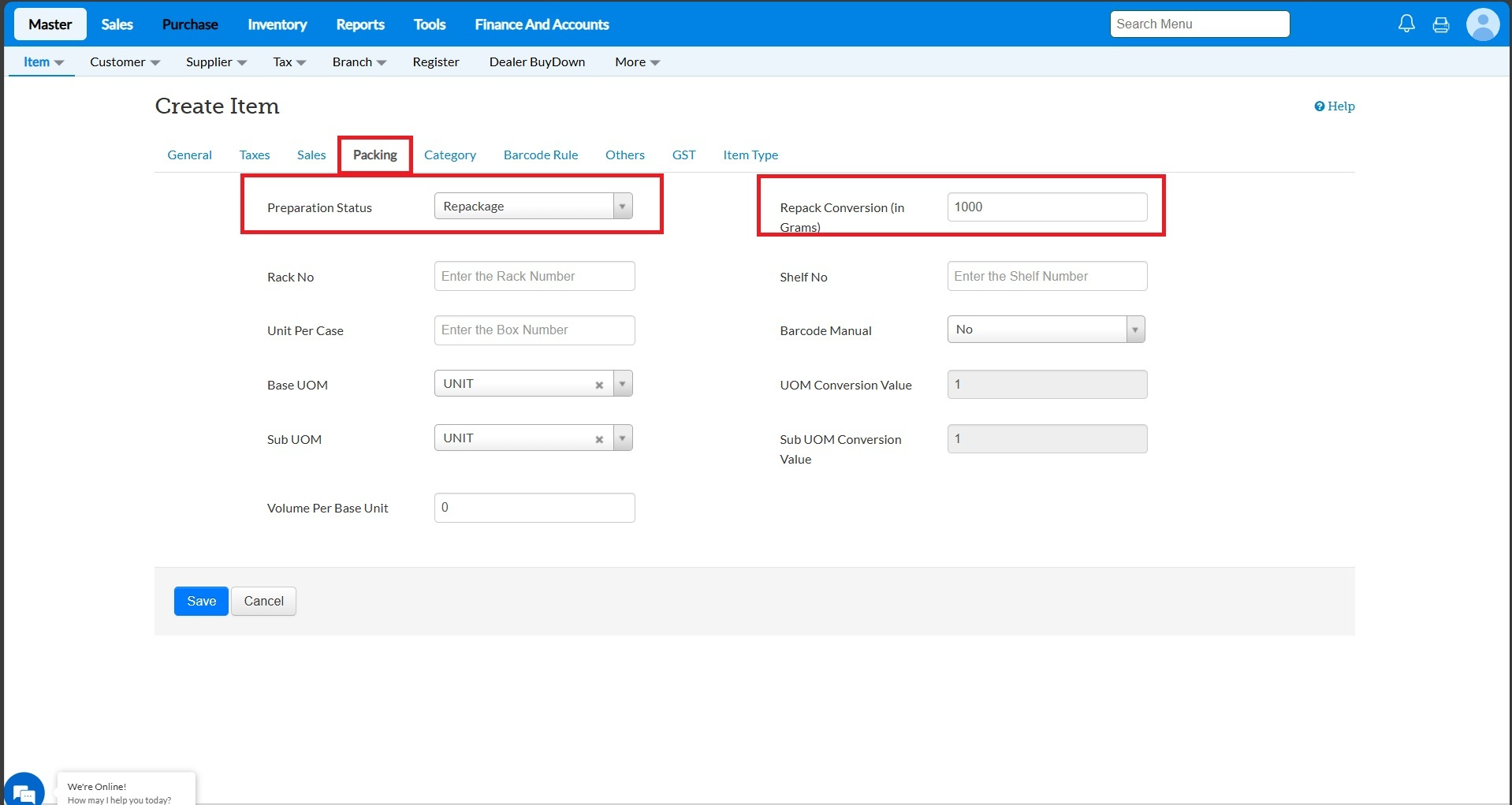This screenshot has height=805, width=1512.
Task: Click the Cancel button
Action: [x=263, y=601]
